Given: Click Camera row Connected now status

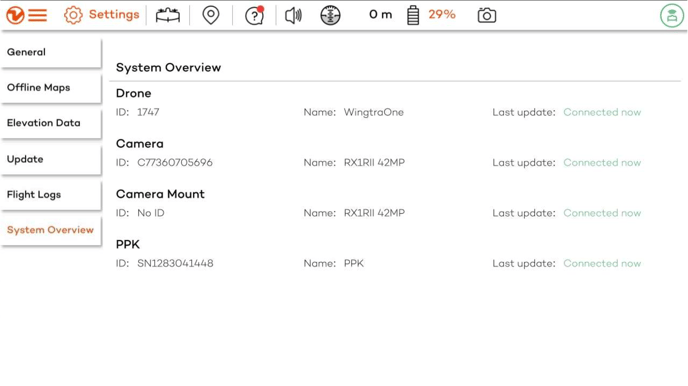Looking at the screenshot, I should pyautogui.click(x=602, y=163).
